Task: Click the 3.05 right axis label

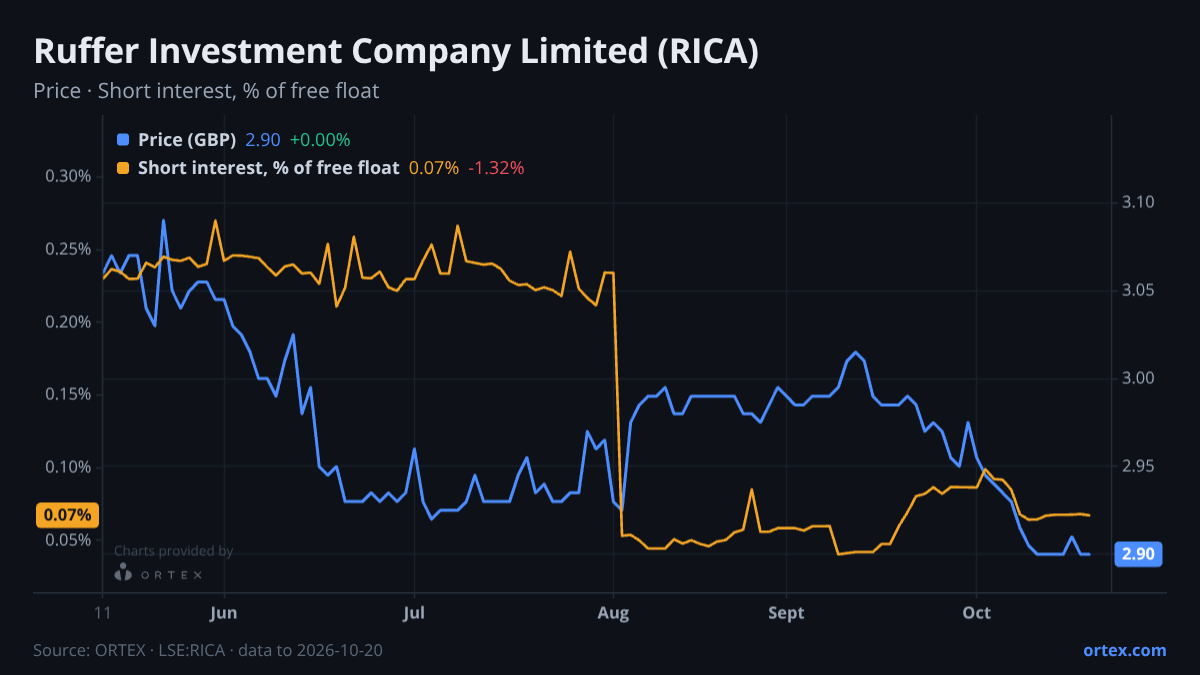Action: click(1138, 291)
